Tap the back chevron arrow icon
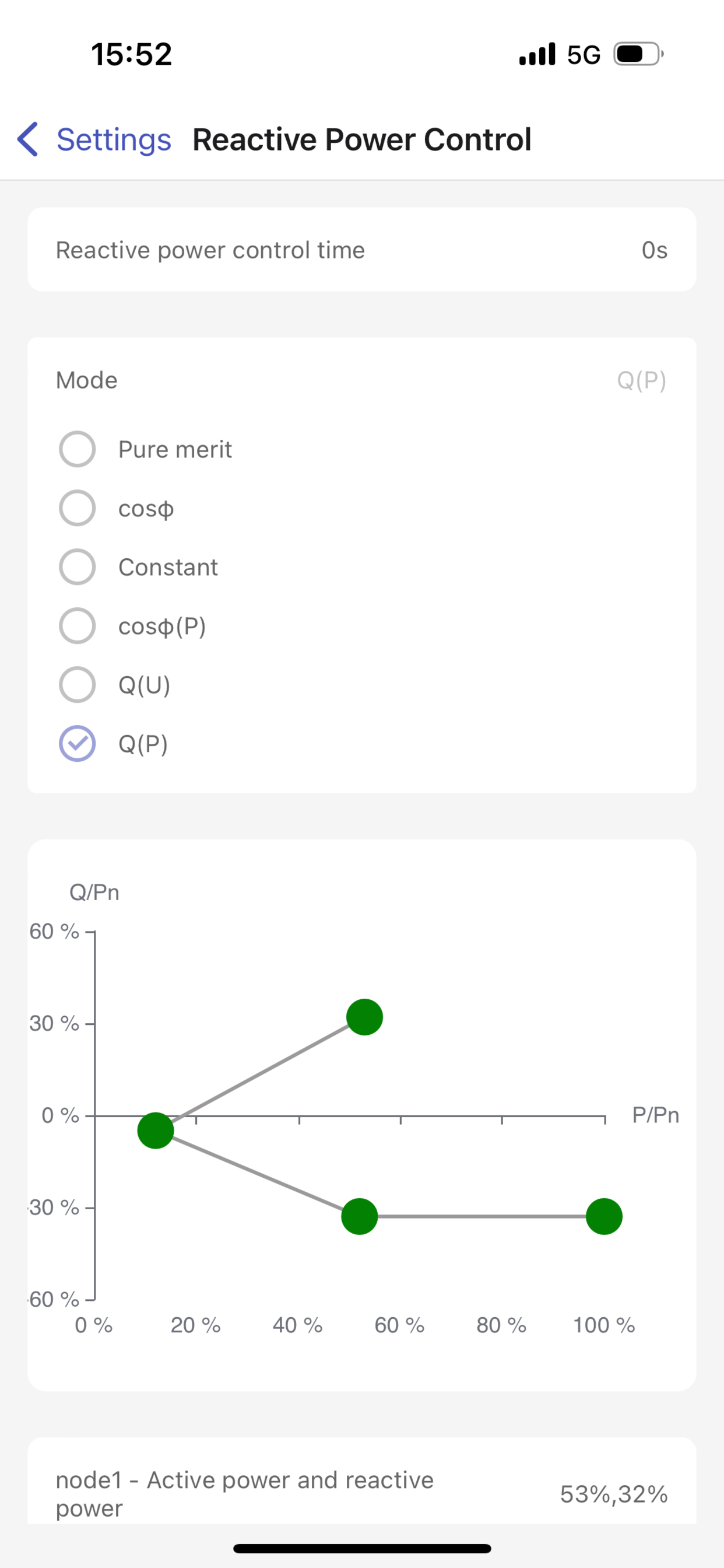The image size is (724, 1568). pyautogui.click(x=28, y=139)
